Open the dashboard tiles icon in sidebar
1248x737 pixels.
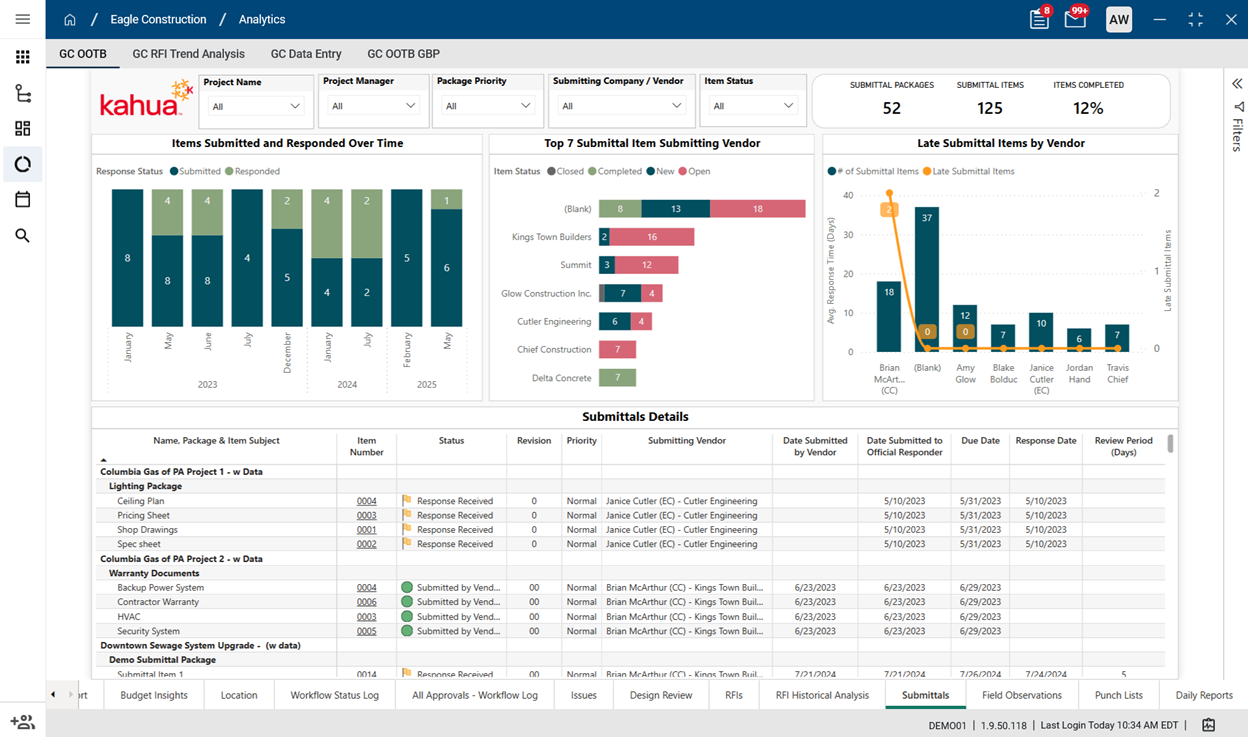22,128
